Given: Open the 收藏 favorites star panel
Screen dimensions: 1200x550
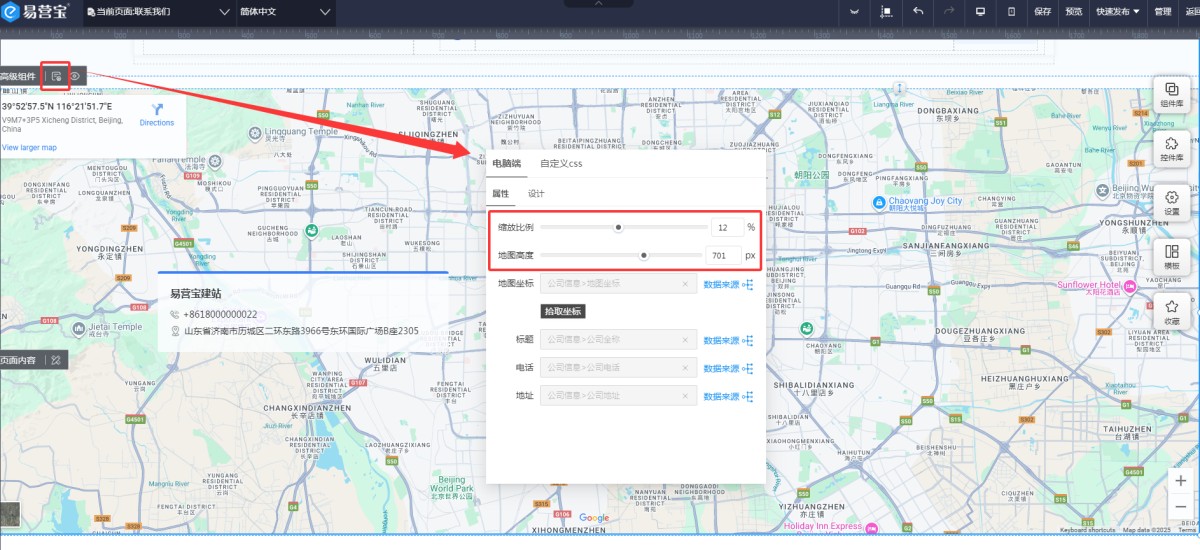Looking at the screenshot, I should [1171, 312].
